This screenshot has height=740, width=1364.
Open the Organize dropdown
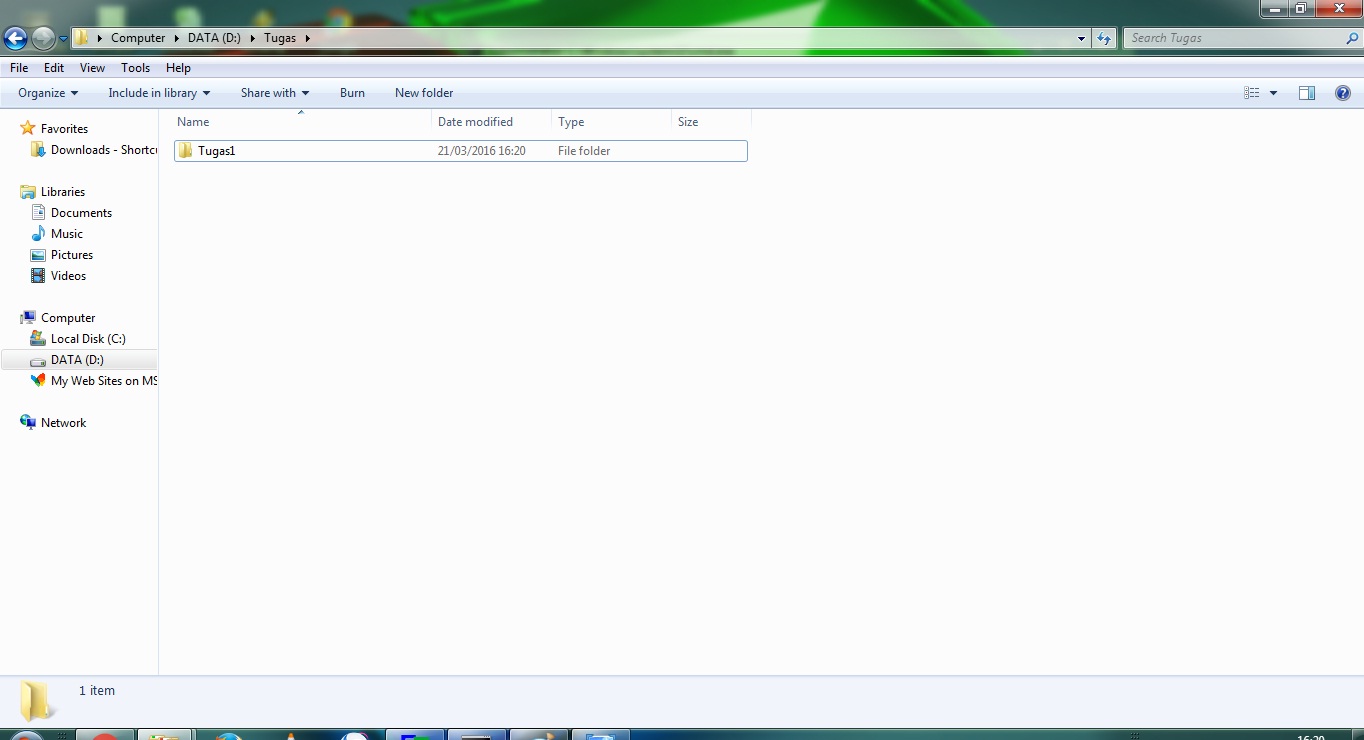(x=45, y=92)
